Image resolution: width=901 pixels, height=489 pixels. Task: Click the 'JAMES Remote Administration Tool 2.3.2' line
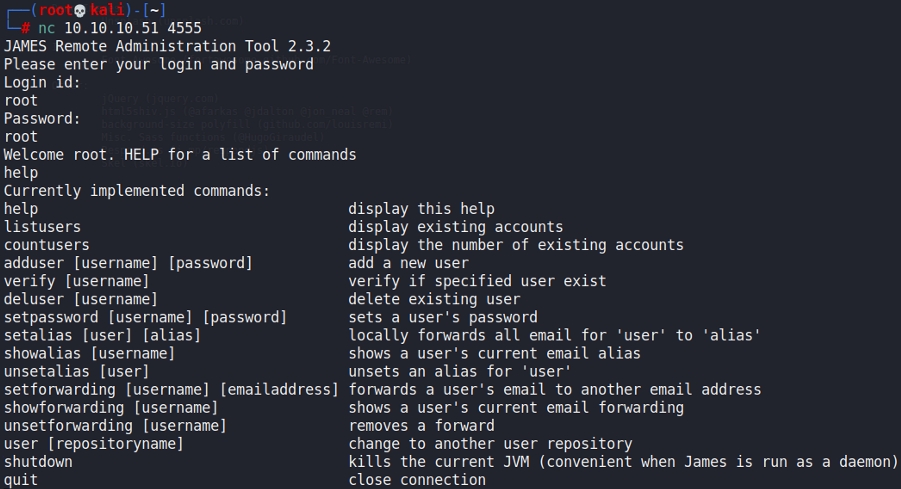[167, 46]
